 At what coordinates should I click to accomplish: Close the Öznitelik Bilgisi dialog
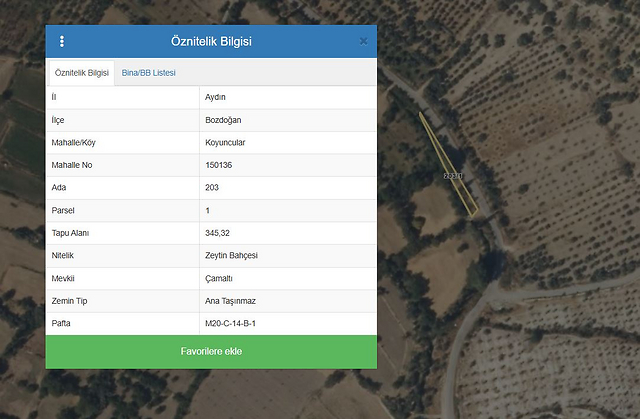(x=363, y=41)
